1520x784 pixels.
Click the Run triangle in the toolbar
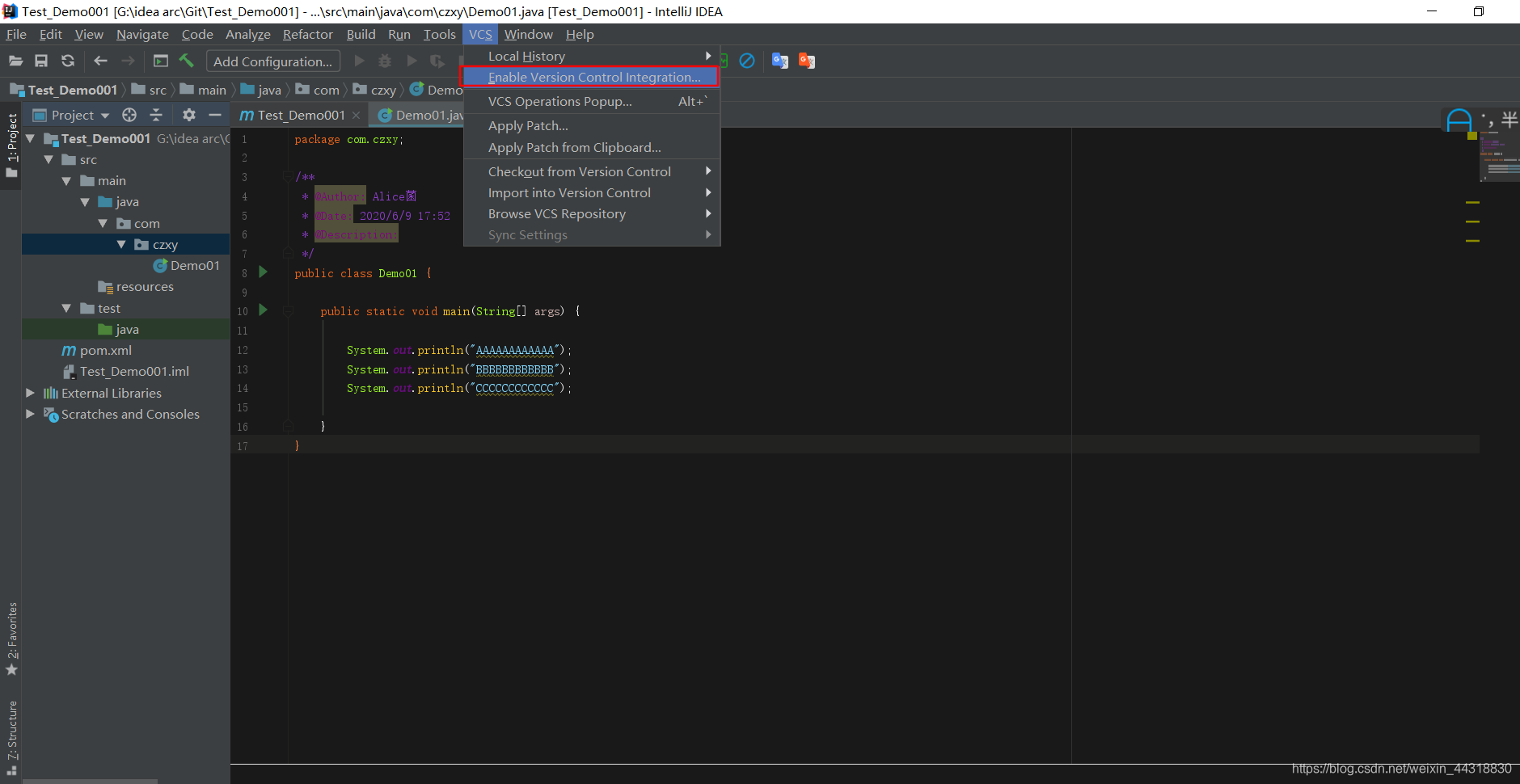click(360, 61)
